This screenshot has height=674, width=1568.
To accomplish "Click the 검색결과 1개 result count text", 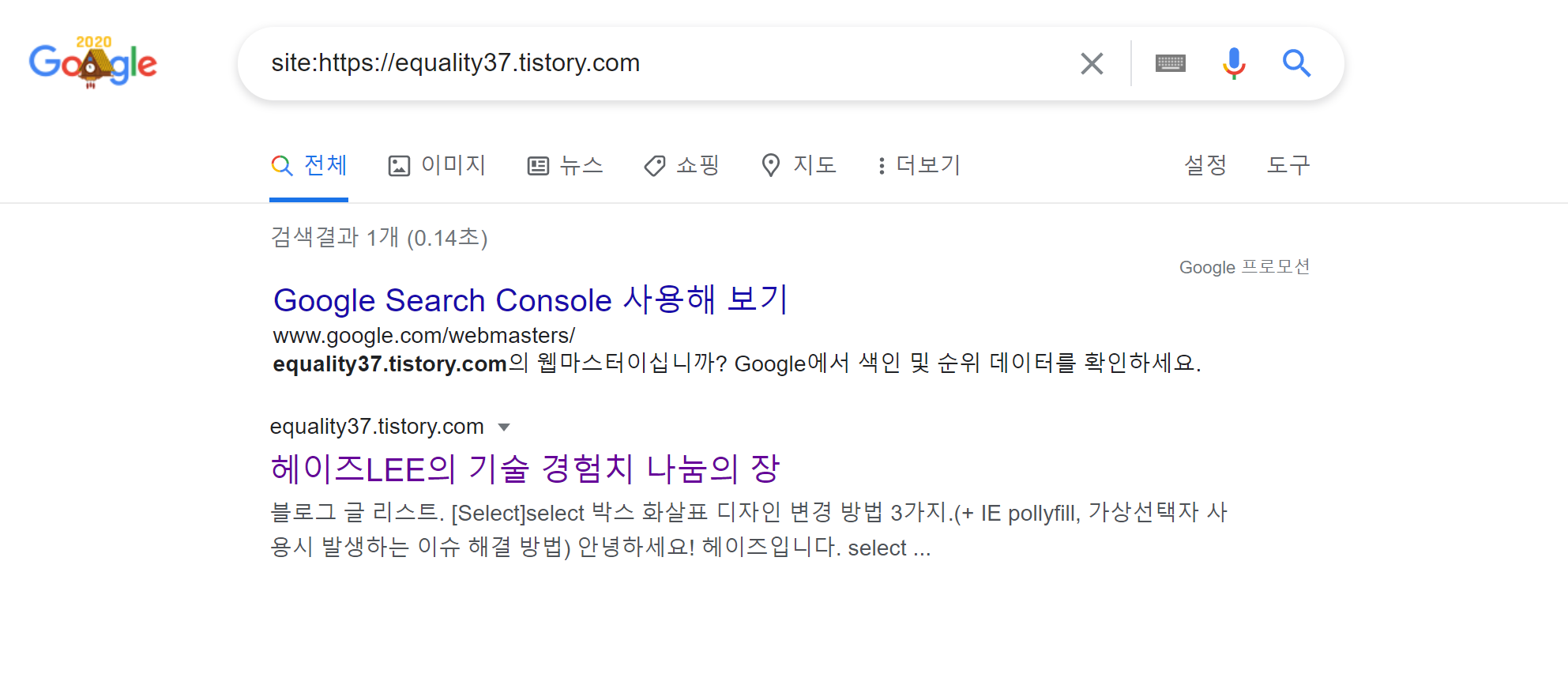I will [379, 237].
